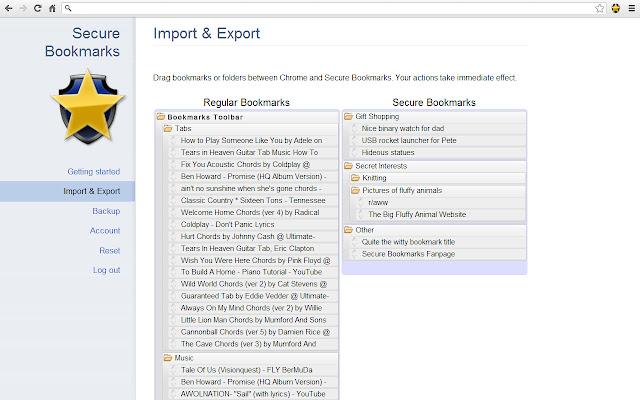
Task: Click the bookmark star in address bar
Action: [599, 8]
